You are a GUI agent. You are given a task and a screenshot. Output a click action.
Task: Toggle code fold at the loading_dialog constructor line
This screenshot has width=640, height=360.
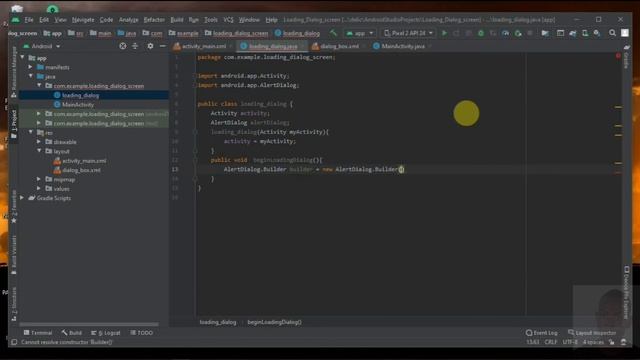coord(195,132)
